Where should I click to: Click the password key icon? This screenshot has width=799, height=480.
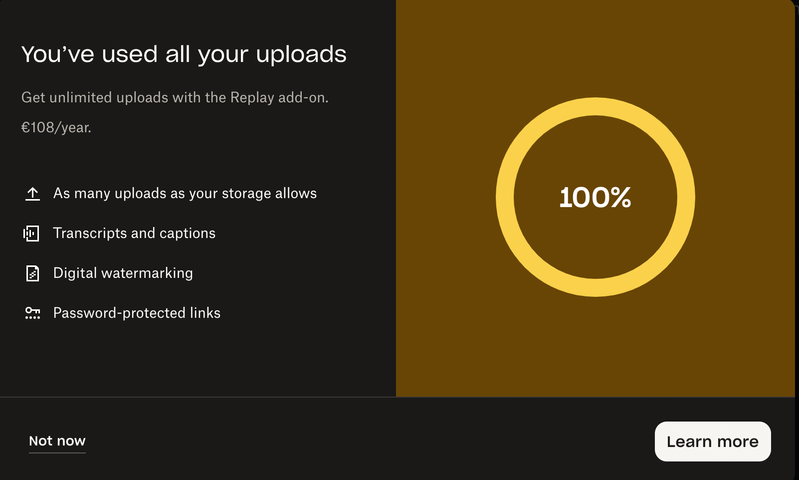(32, 313)
